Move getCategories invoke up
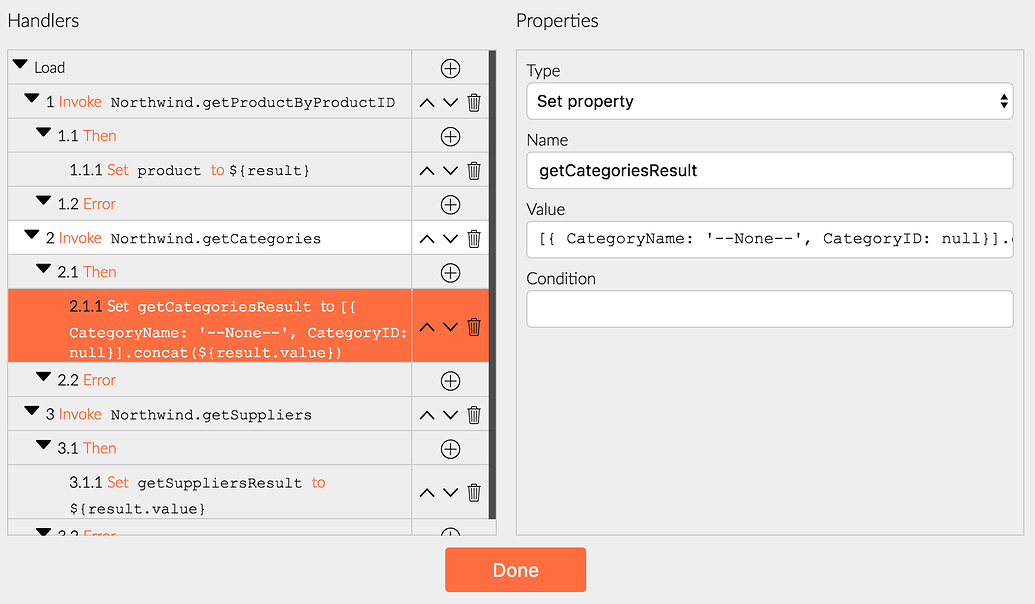Screen dimensions: 1035x604 [427, 239]
